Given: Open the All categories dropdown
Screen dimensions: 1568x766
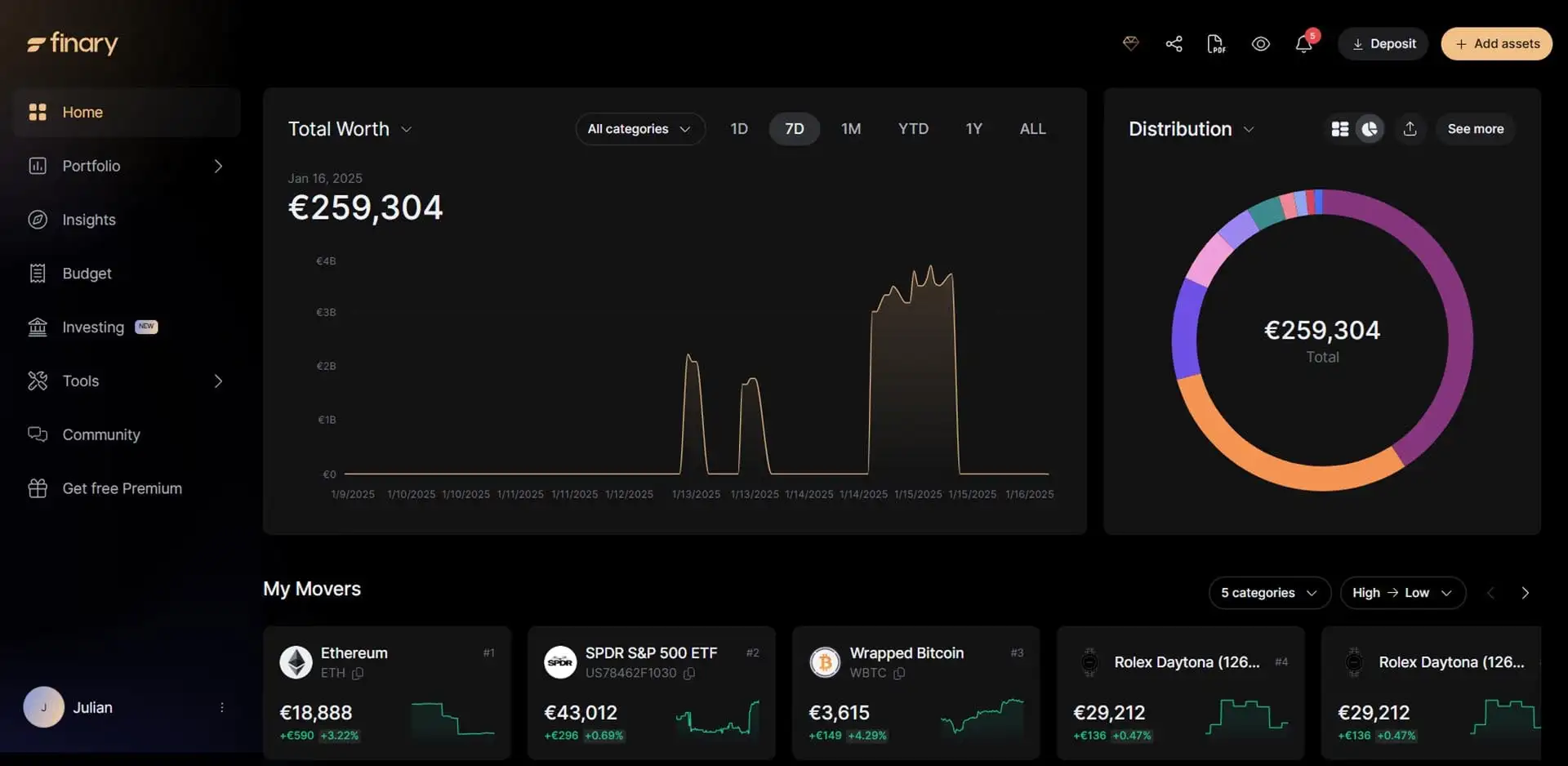Looking at the screenshot, I should pos(639,129).
